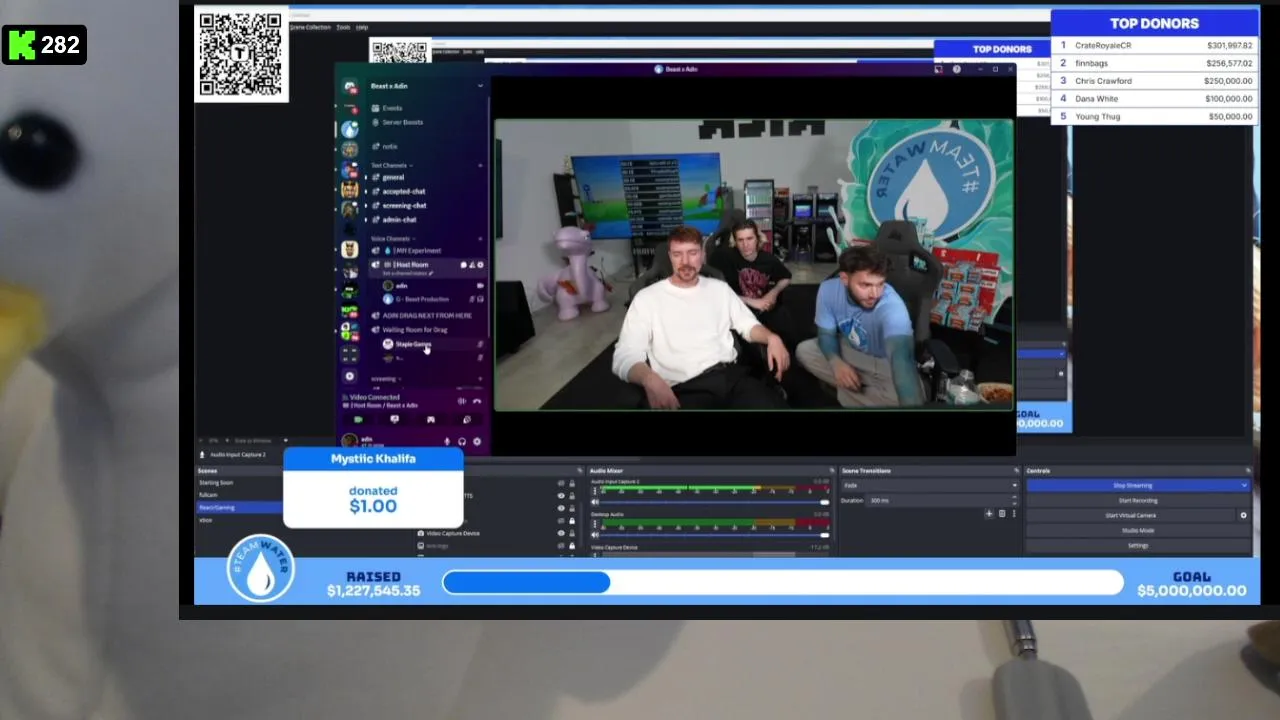
Task: Click transition Duration 300 ms field
Action: [943, 501]
